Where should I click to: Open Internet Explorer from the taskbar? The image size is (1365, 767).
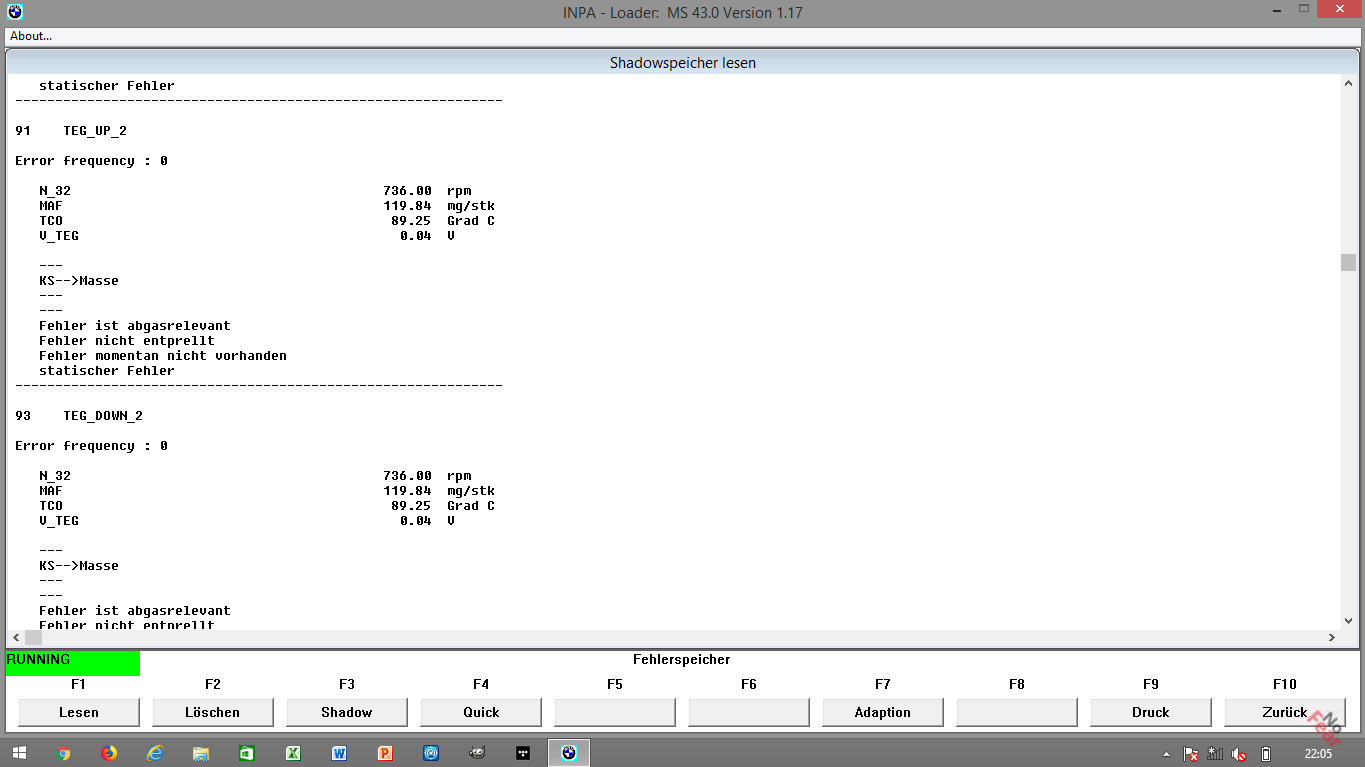[155, 753]
